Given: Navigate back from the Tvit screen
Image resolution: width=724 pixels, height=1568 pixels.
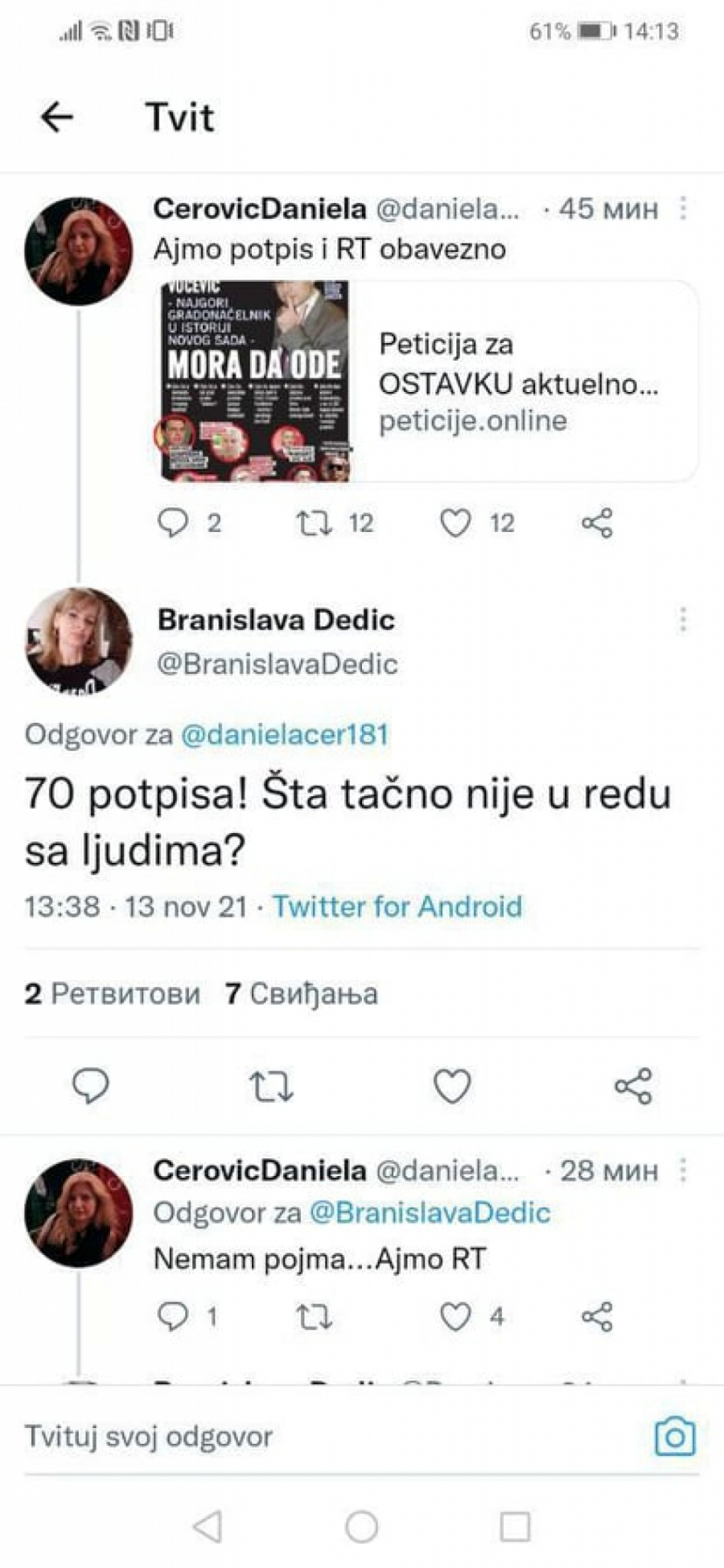Looking at the screenshot, I should pos(56,118).
